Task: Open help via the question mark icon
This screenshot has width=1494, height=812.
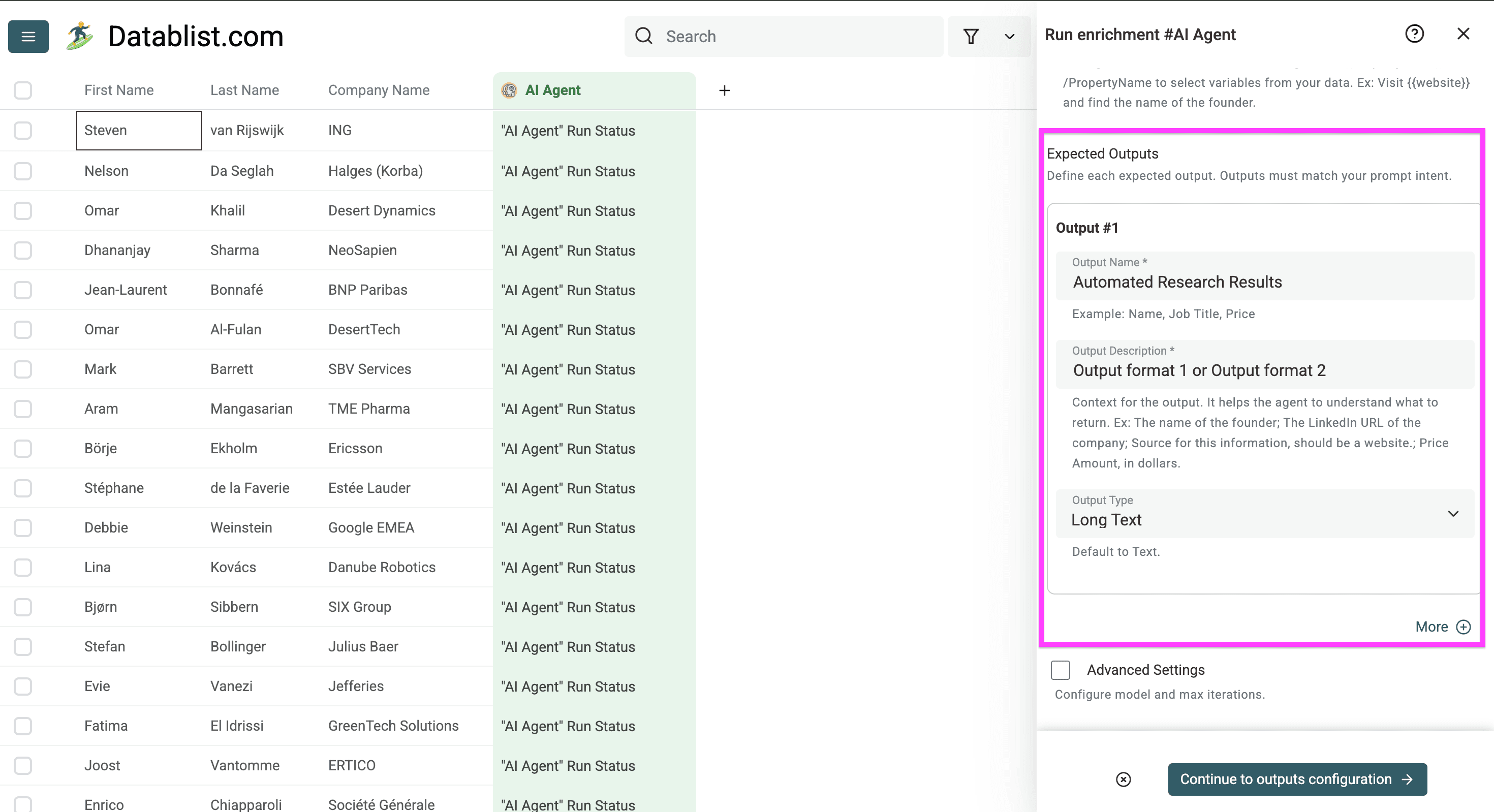Action: coord(1415,34)
